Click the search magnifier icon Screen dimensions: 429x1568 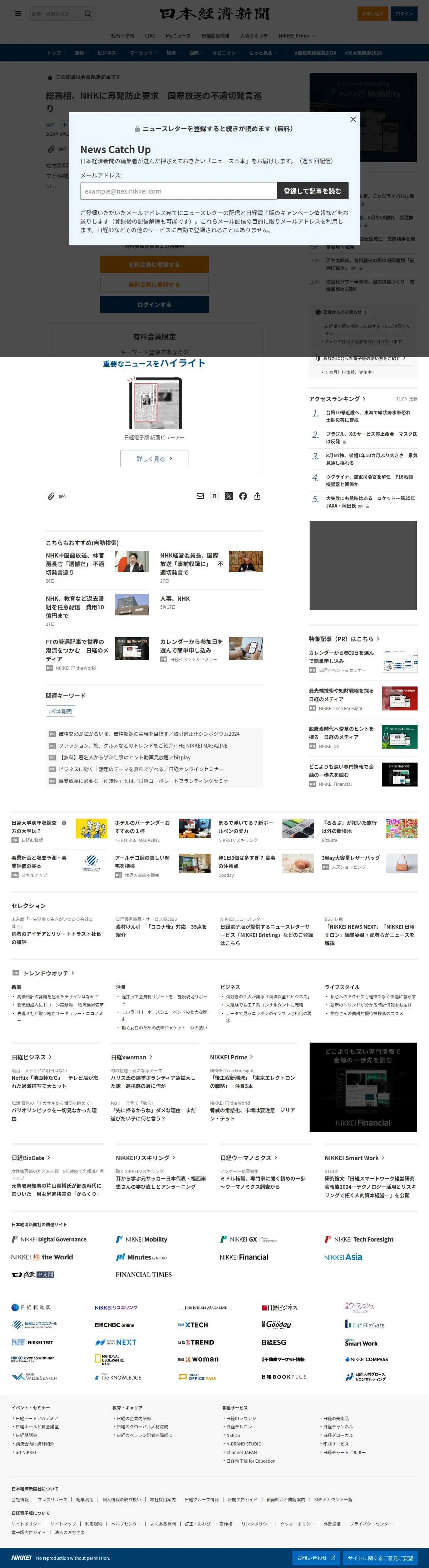[88, 13]
